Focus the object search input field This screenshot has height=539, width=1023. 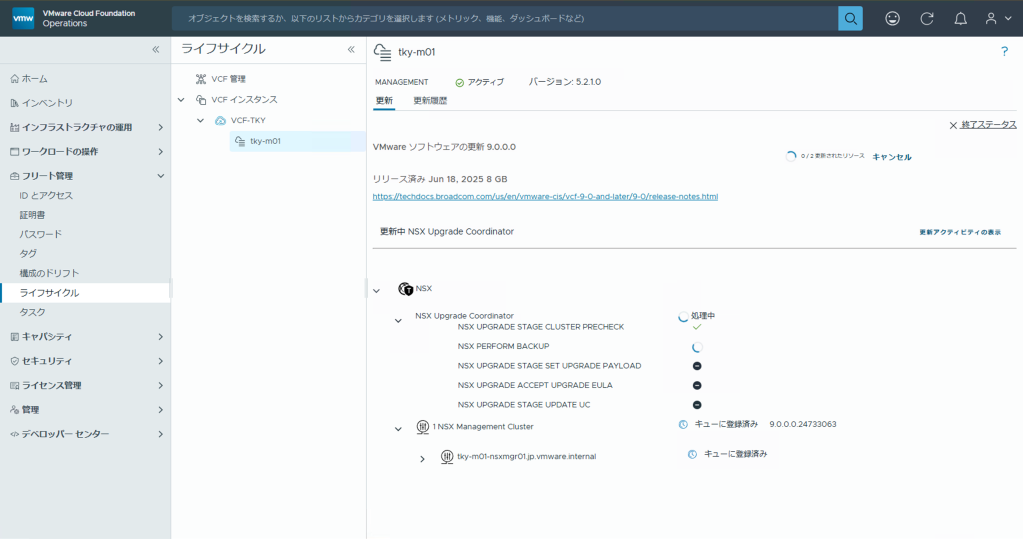505,18
